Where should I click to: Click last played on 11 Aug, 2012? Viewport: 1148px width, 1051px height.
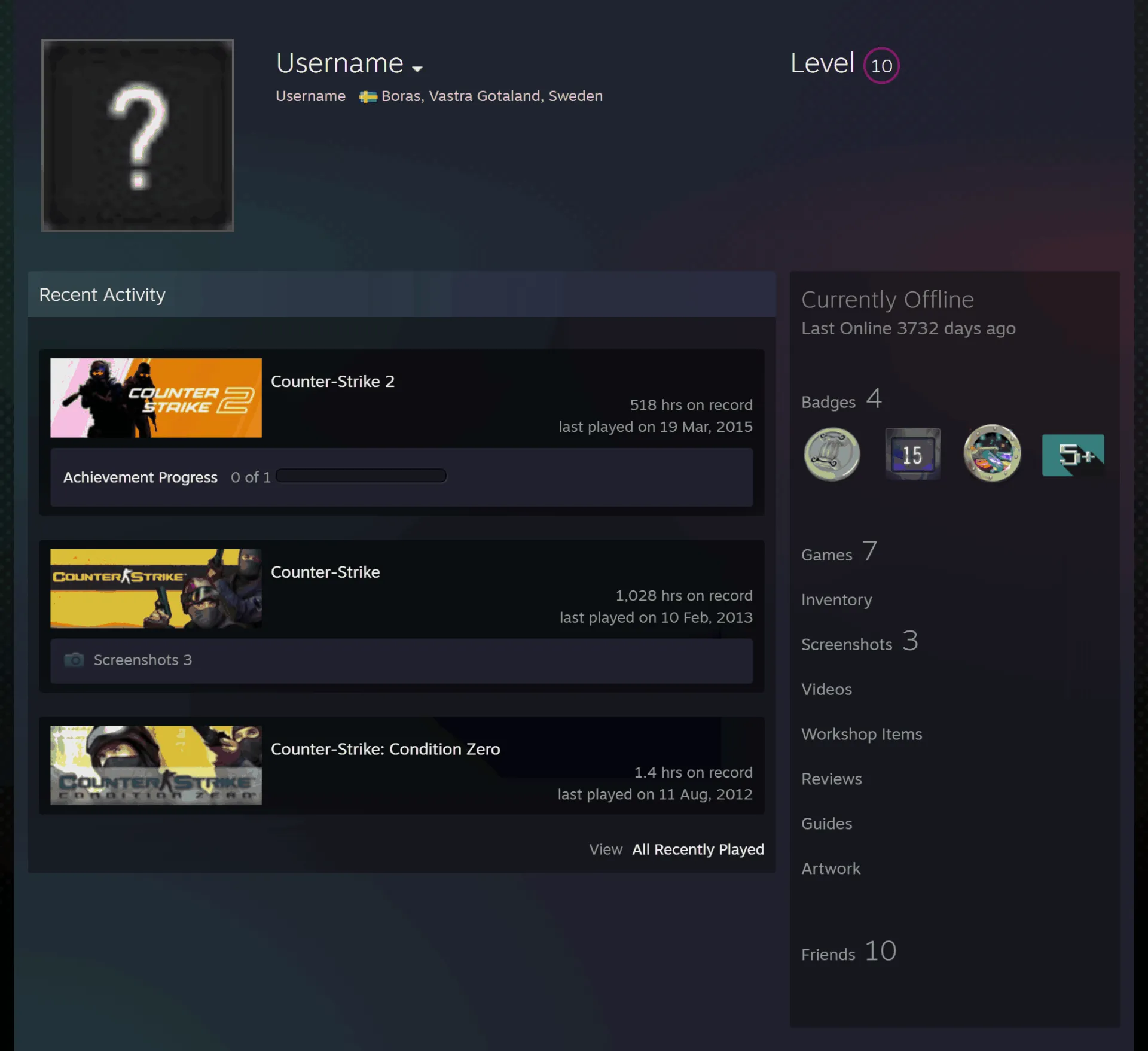tap(655, 794)
